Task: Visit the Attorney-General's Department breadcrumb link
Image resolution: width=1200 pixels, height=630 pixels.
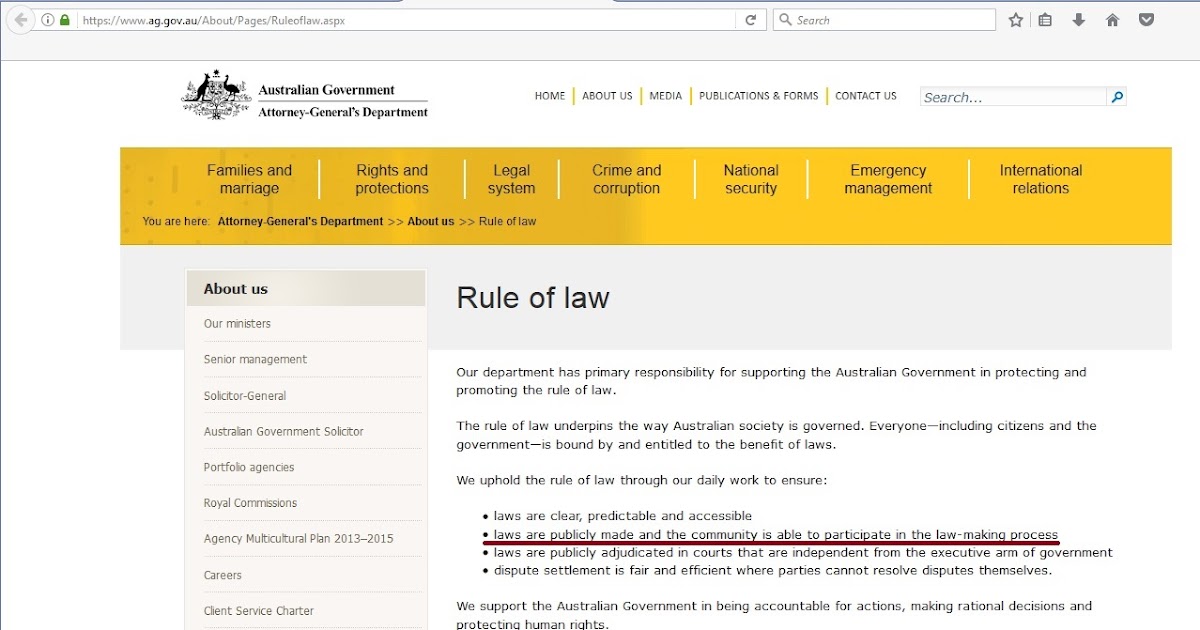Action: coord(299,221)
